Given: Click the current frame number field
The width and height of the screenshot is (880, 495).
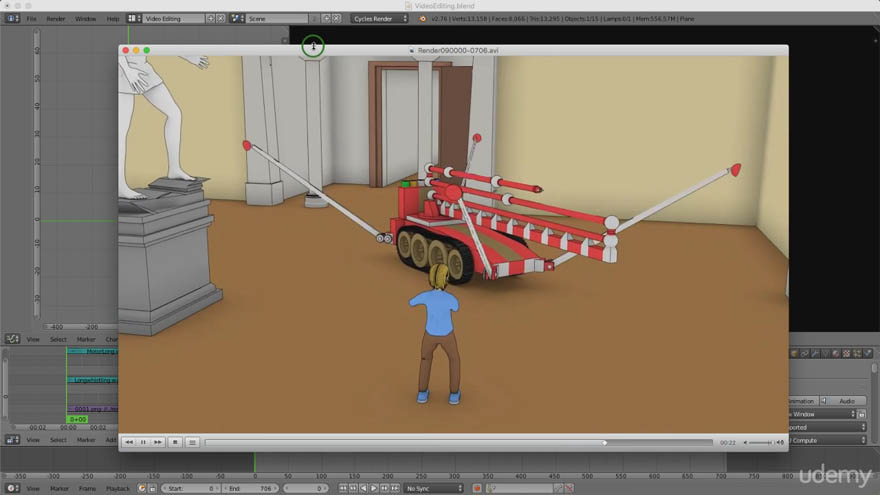Looking at the screenshot, I should 306,488.
